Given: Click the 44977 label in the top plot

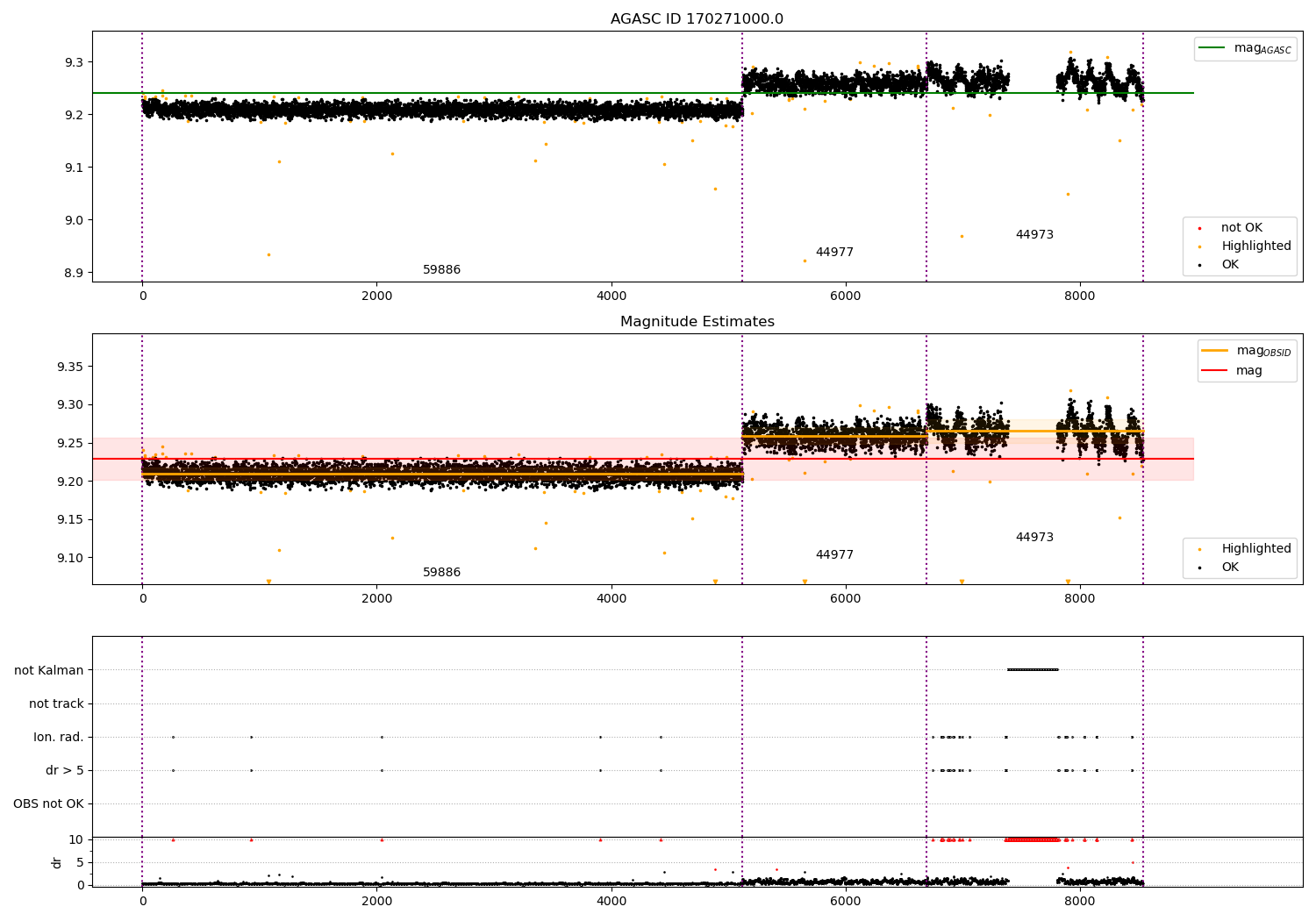Looking at the screenshot, I should [834, 253].
